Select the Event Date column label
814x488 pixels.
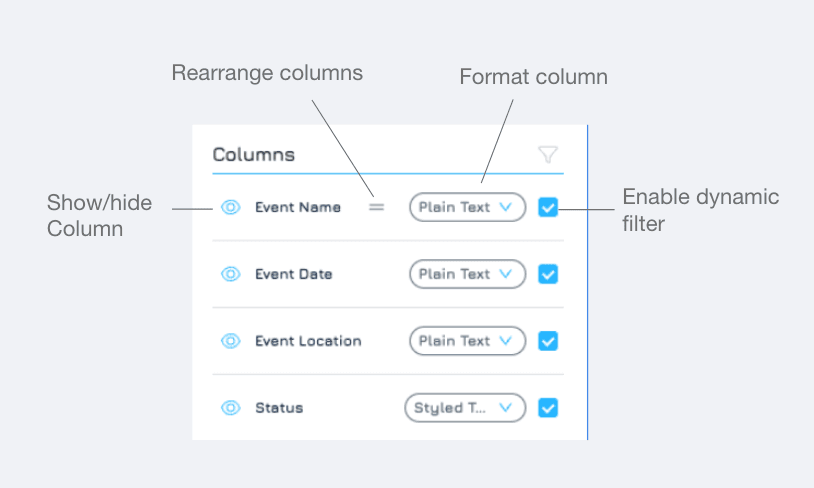coord(294,274)
